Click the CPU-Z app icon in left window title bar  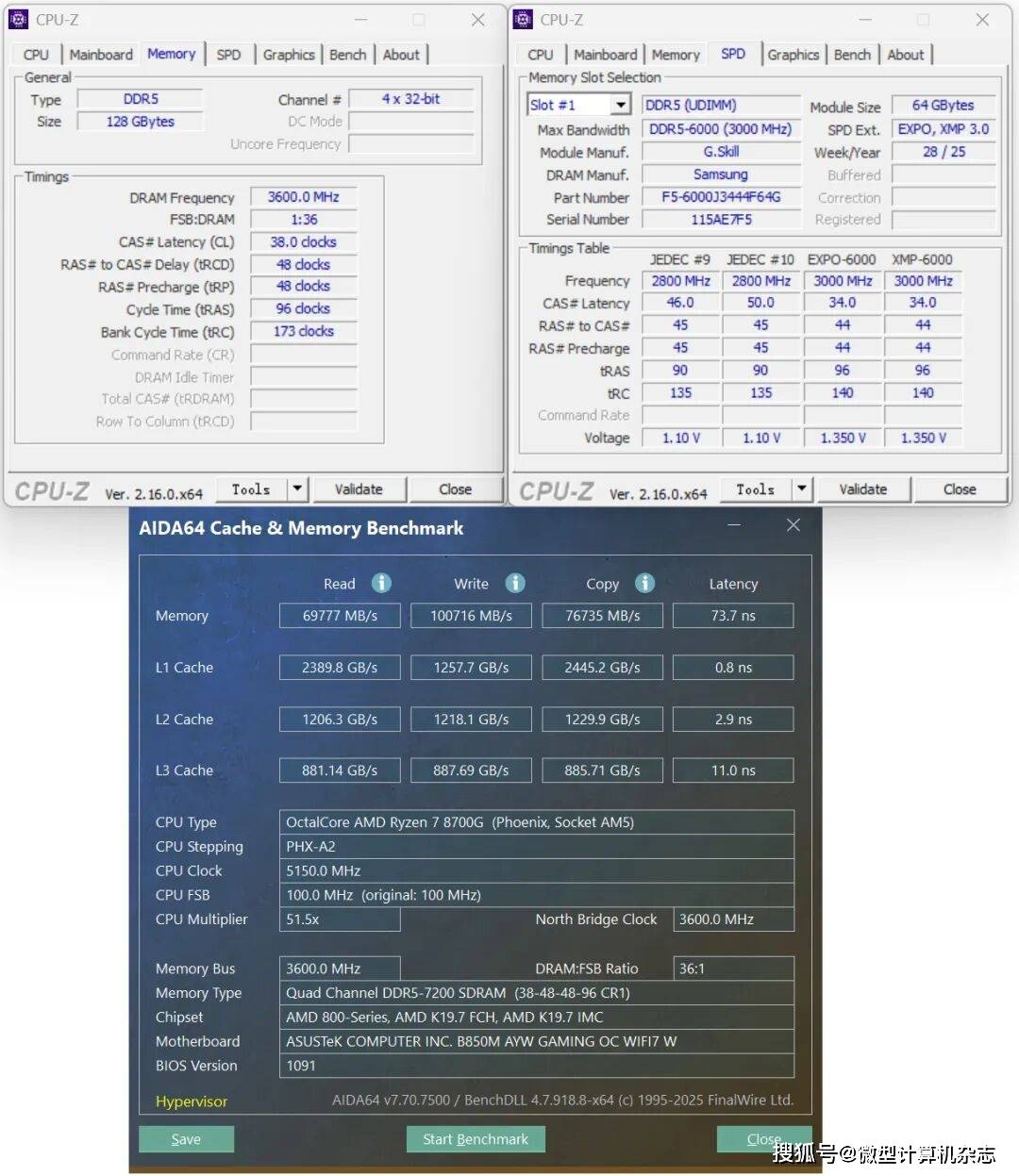18,19
